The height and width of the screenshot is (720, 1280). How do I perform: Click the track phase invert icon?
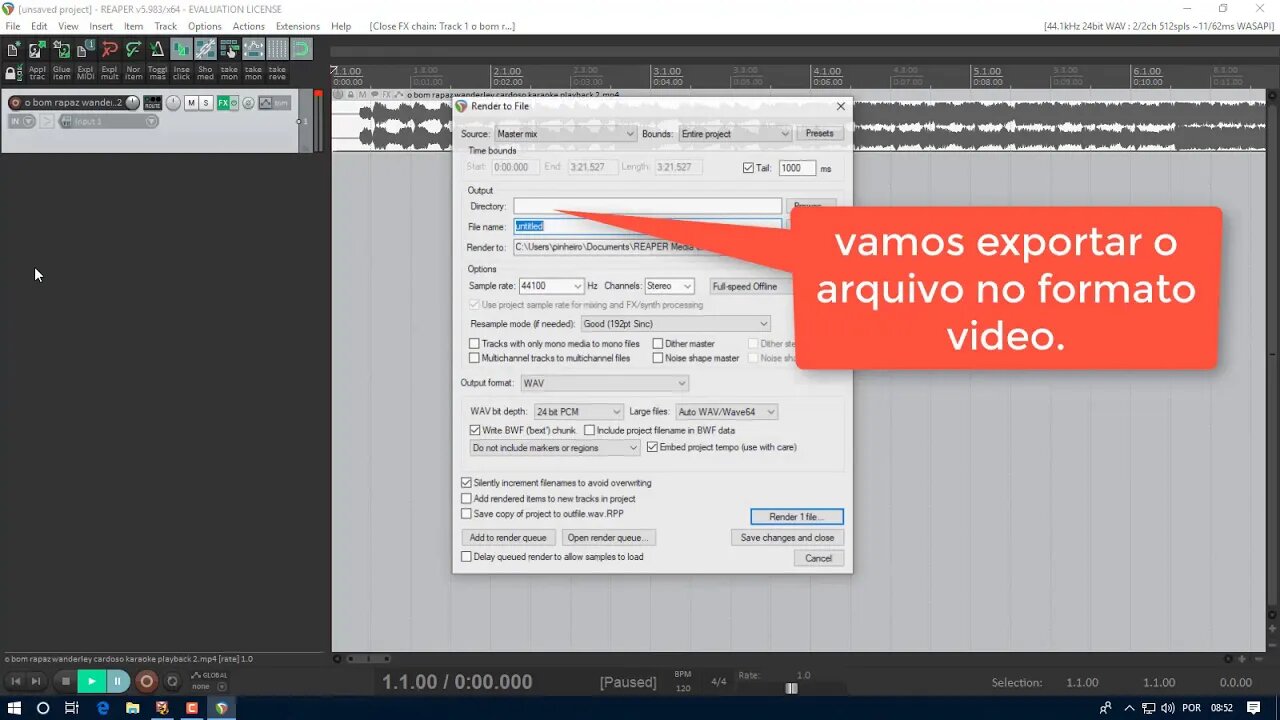[x=248, y=103]
